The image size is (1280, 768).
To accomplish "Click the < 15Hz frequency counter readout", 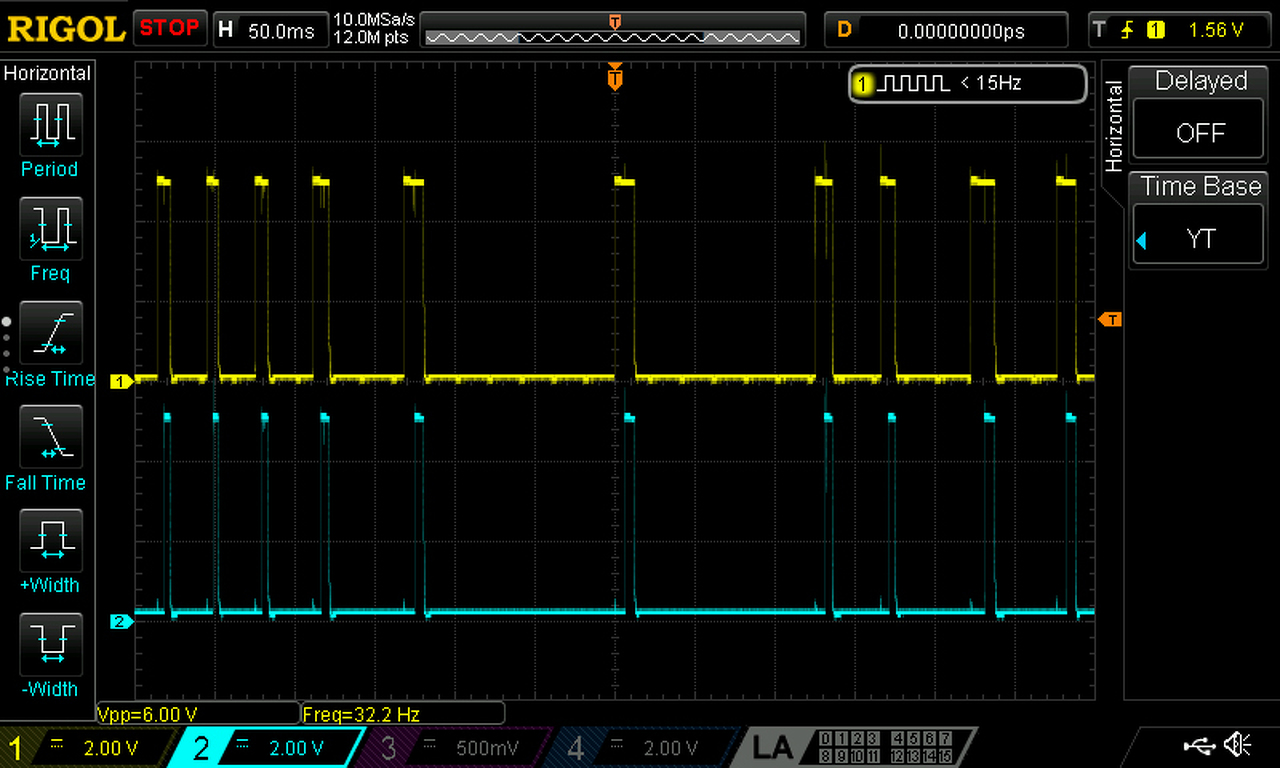I will point(990,84).
